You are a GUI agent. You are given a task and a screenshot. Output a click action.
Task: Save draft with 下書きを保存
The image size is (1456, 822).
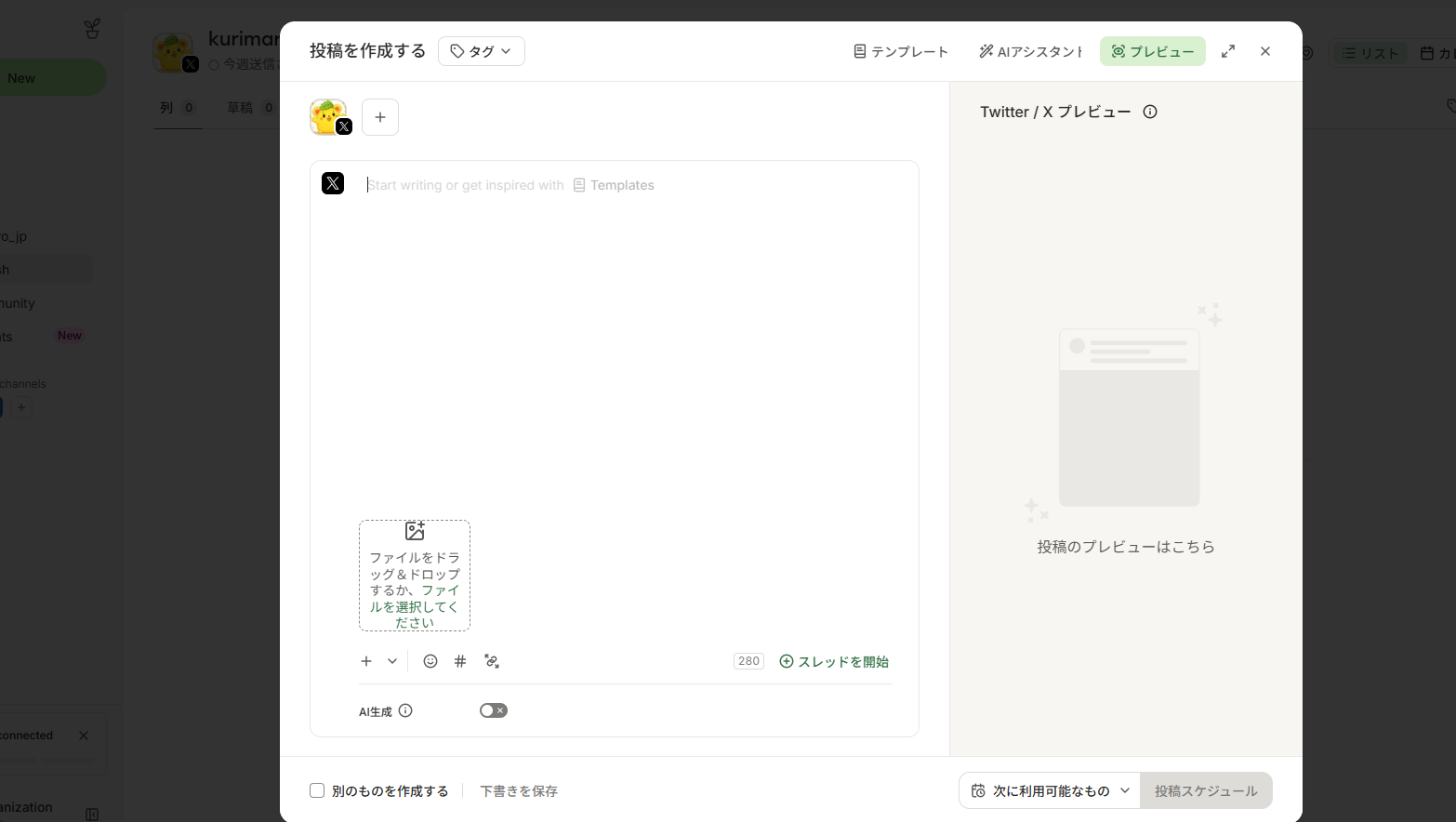pyautogui.click(x=519, y=790)
